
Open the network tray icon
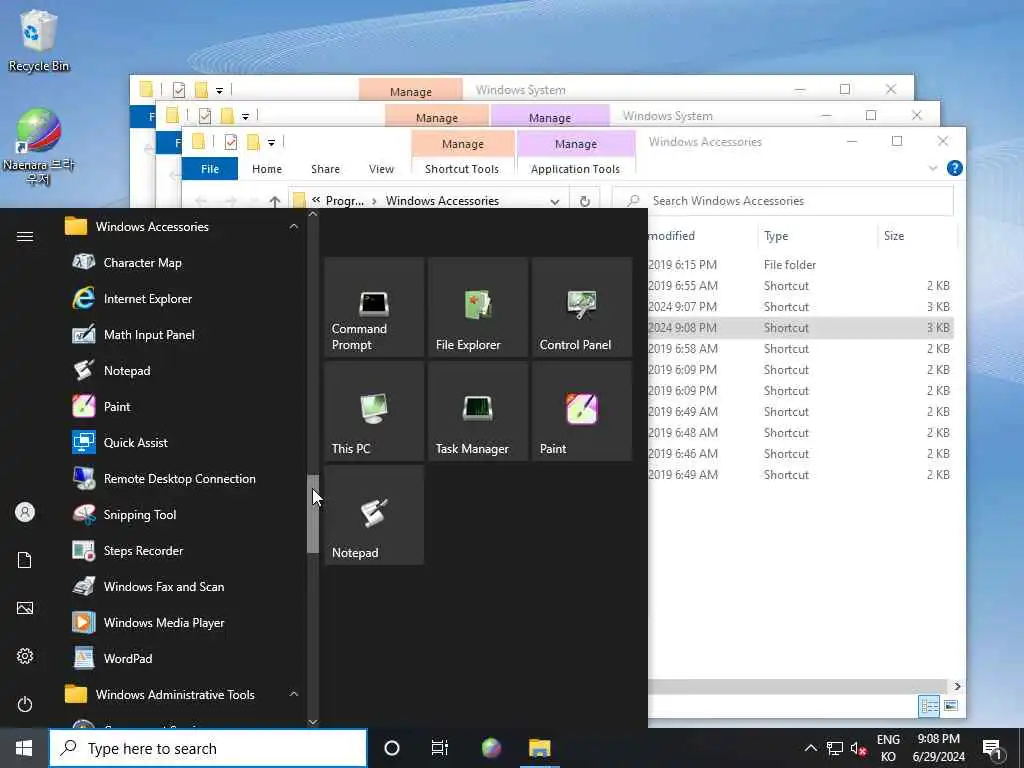834,748
